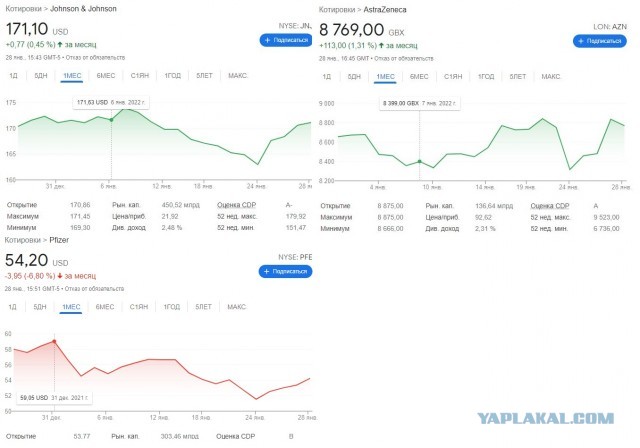Click the -3,95 (-6,80 %) Pfizer change
Viewport: 640px width, 448px height.
pos(29,276)
